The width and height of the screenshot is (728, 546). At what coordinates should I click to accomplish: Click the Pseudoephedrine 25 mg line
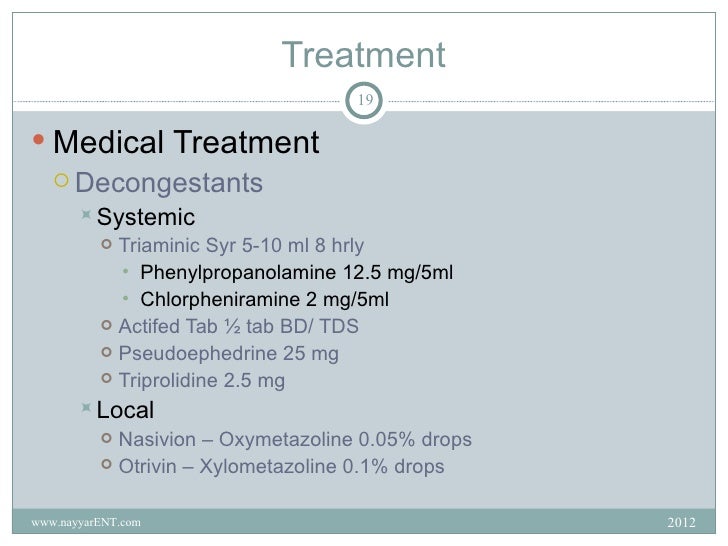point(228,354)
